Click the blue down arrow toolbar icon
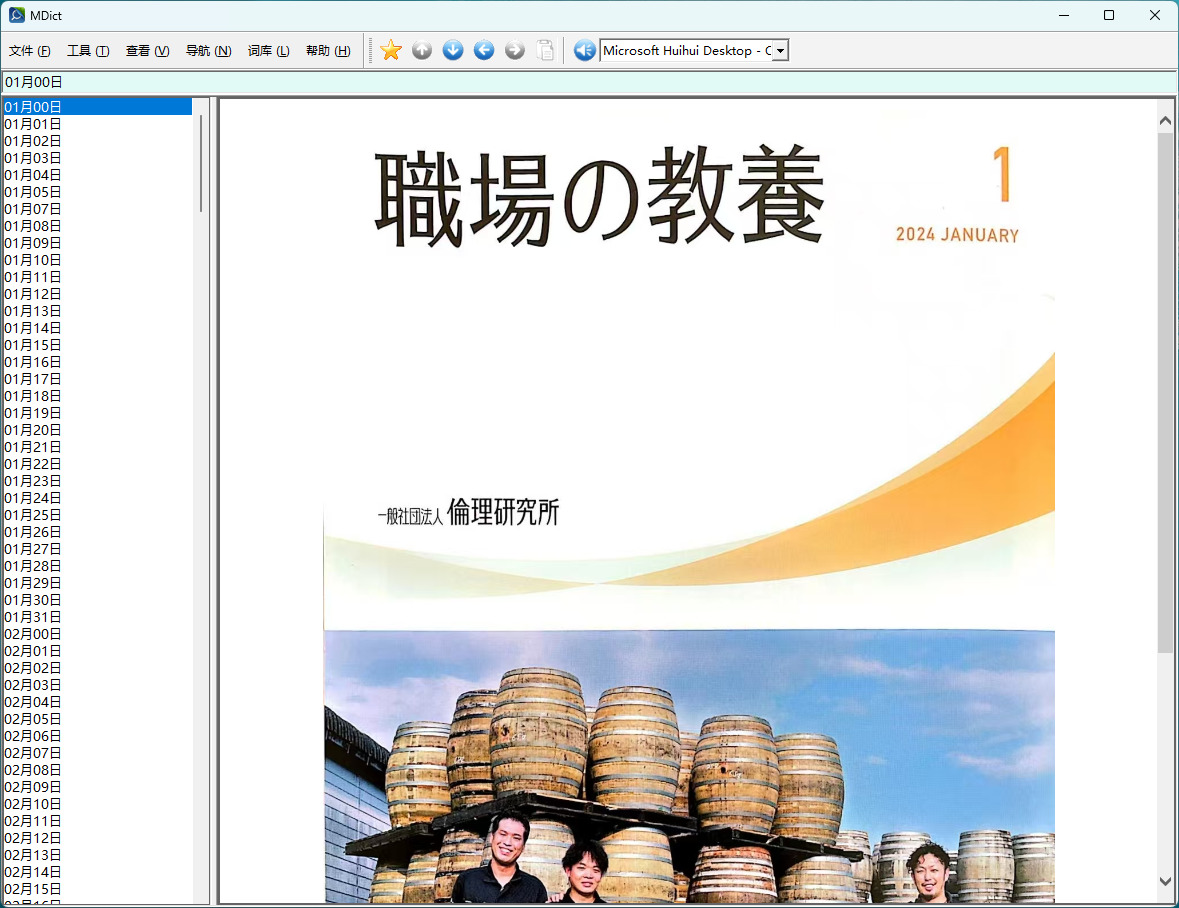 click(x=453, y=50)
